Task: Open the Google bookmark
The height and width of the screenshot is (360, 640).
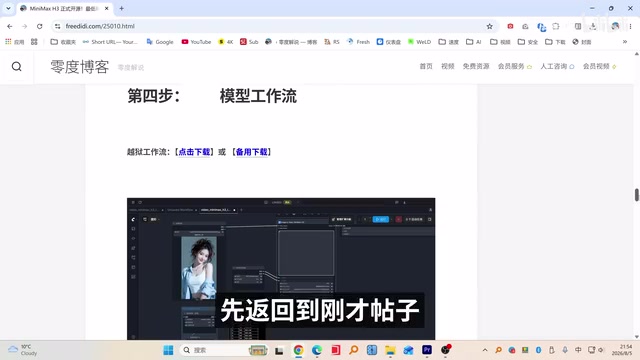Action: [x=160, y=42]
